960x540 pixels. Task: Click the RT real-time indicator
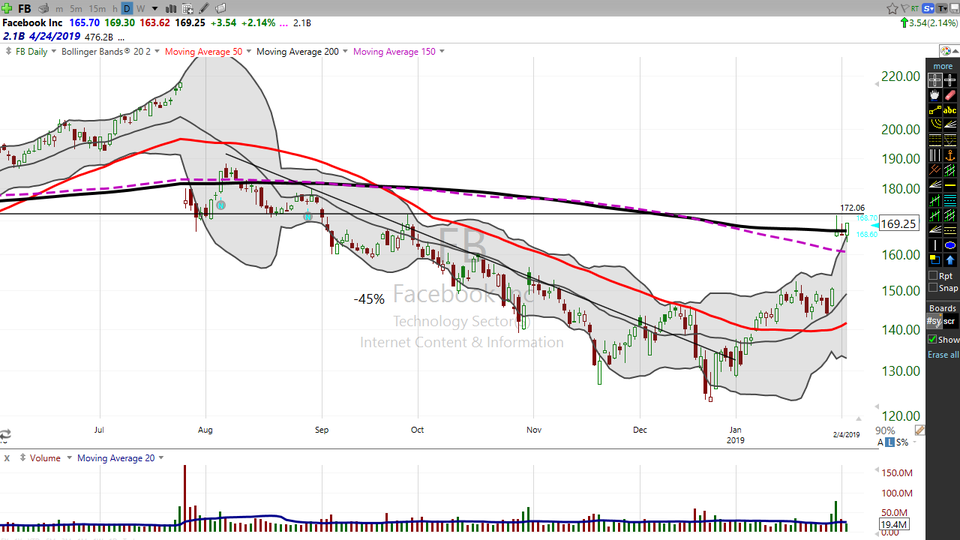click(x=915, y=9)
